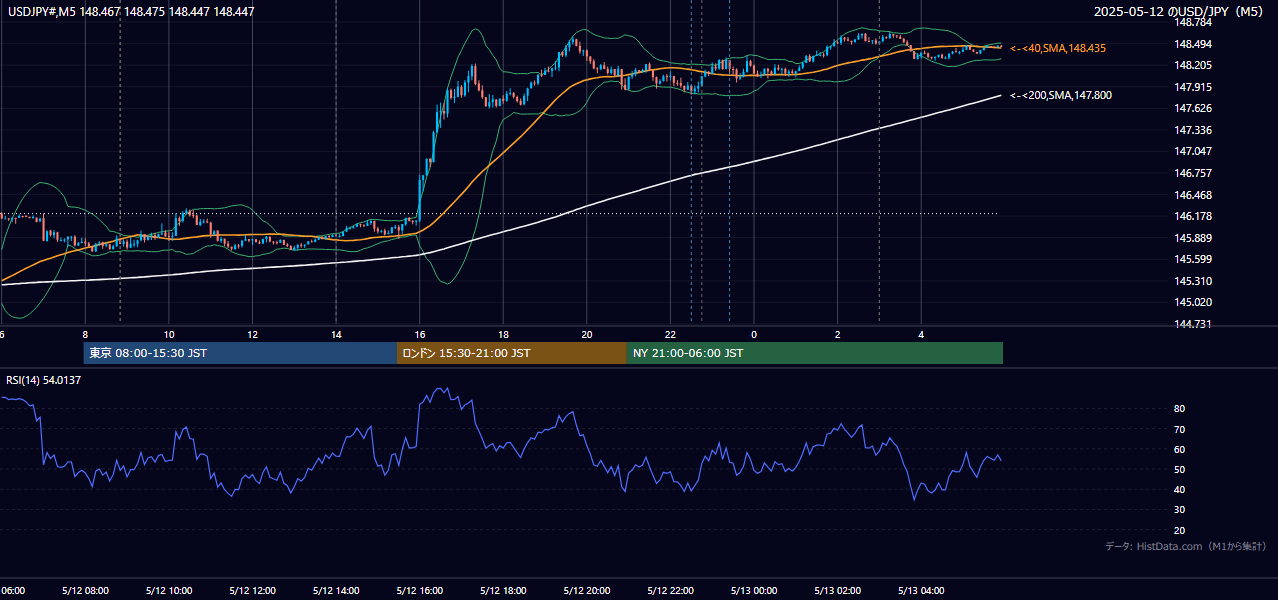Click the 5/13 00:00 date label
1278x600 pixels.
[x=754, y=591]
